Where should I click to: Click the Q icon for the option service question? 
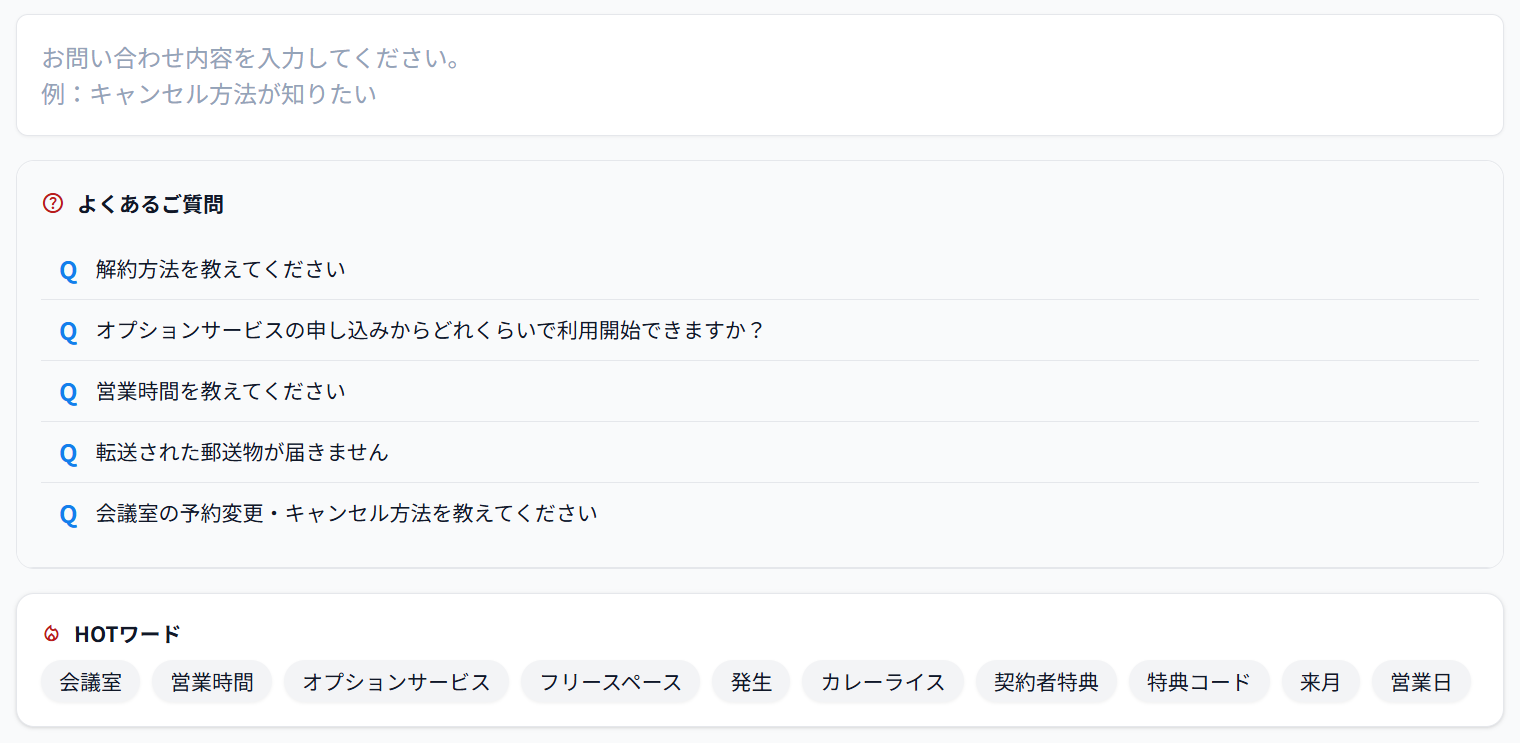tap(68, 331)
